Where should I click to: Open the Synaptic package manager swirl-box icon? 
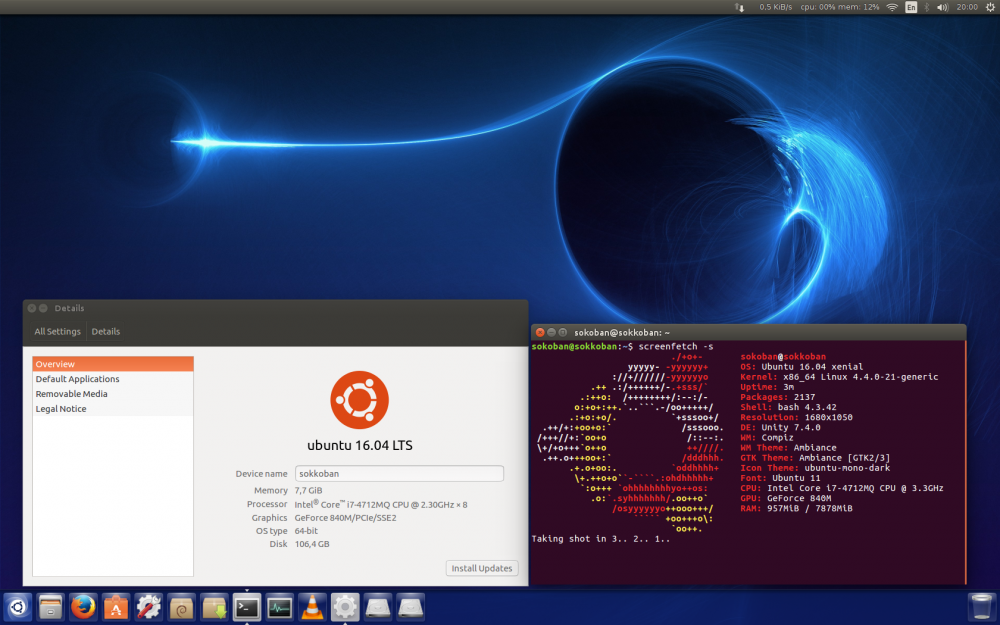[x=181, y=607]
